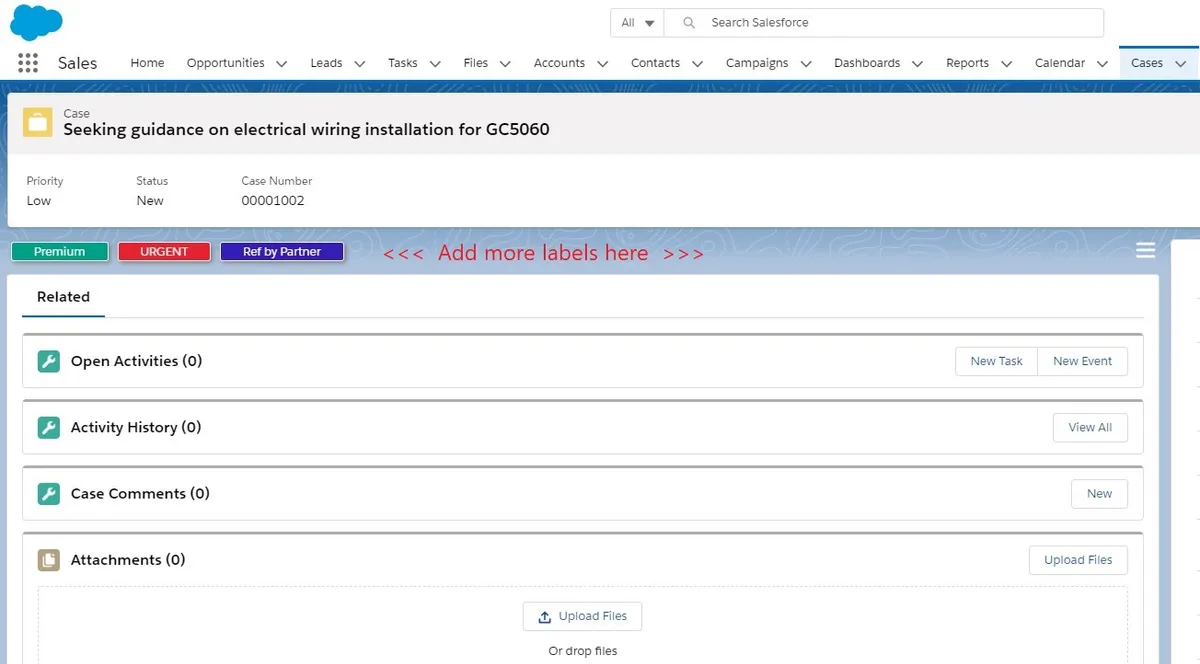
Task: Open the hamburger menu icon beside labels
Action: [1146, 250]
